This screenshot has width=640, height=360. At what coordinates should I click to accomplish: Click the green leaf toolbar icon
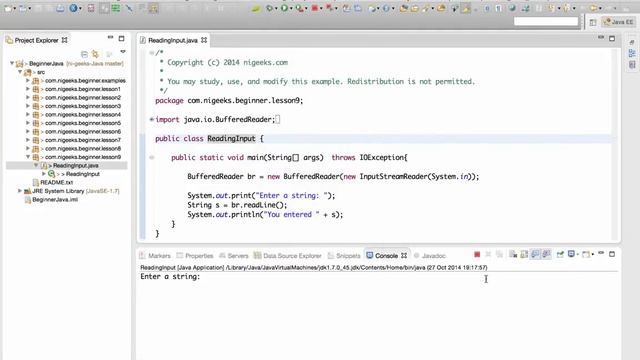point(256,8)
